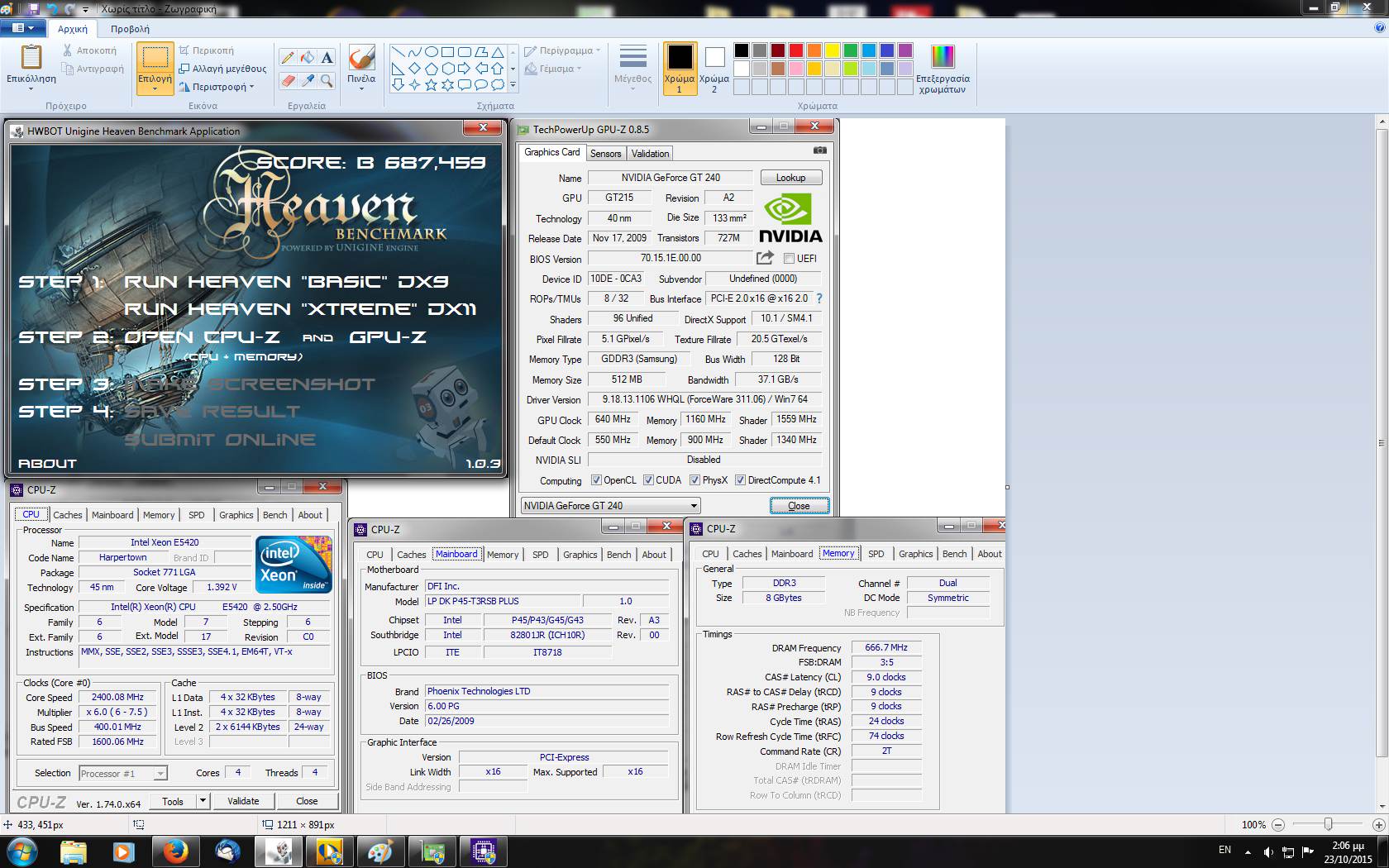Viewport: 1389px width, 868px height.
Task: Click the Undo arrow in quick access toolbar
Action: [52, 9]
